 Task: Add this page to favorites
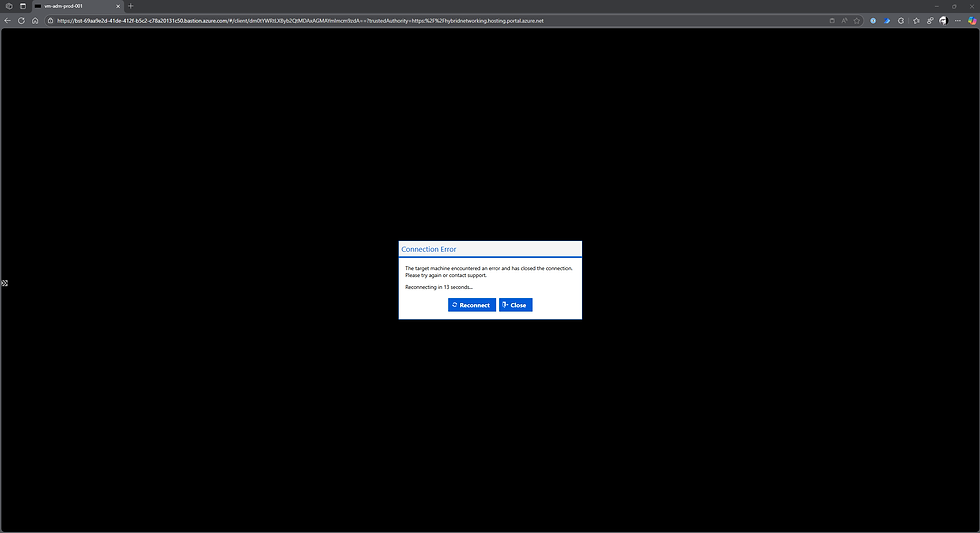pos(857,21)
